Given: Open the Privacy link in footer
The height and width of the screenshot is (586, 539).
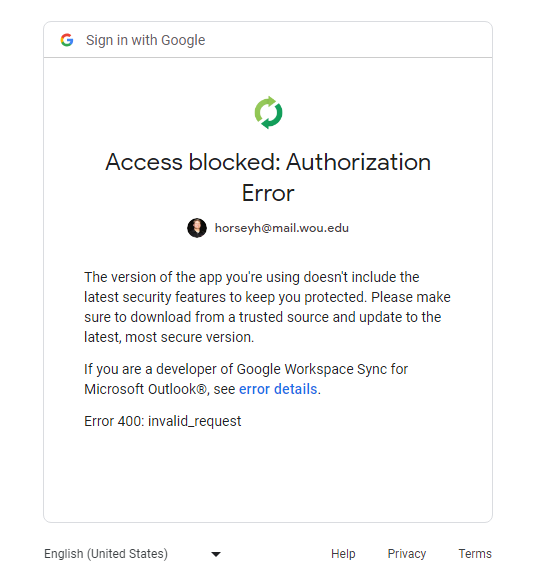Looking at the screenshot, I should [407, 553].
